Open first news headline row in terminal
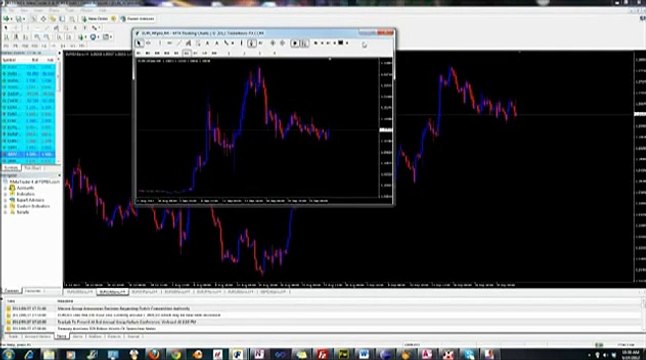The height and width of the screenshot is (360, 646). click(x=323, y=309)
